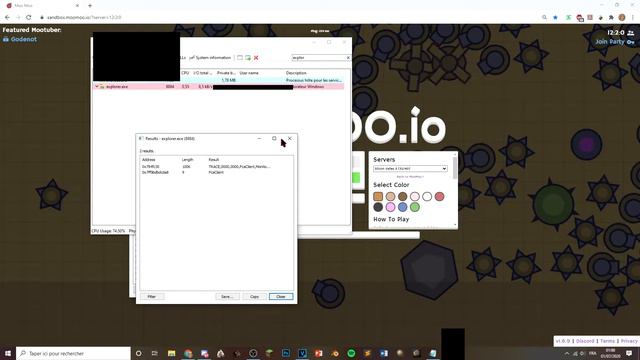The image size is (640, 360).
Task: Open the browser extensions puzzle icon
Action: [611, 17]
